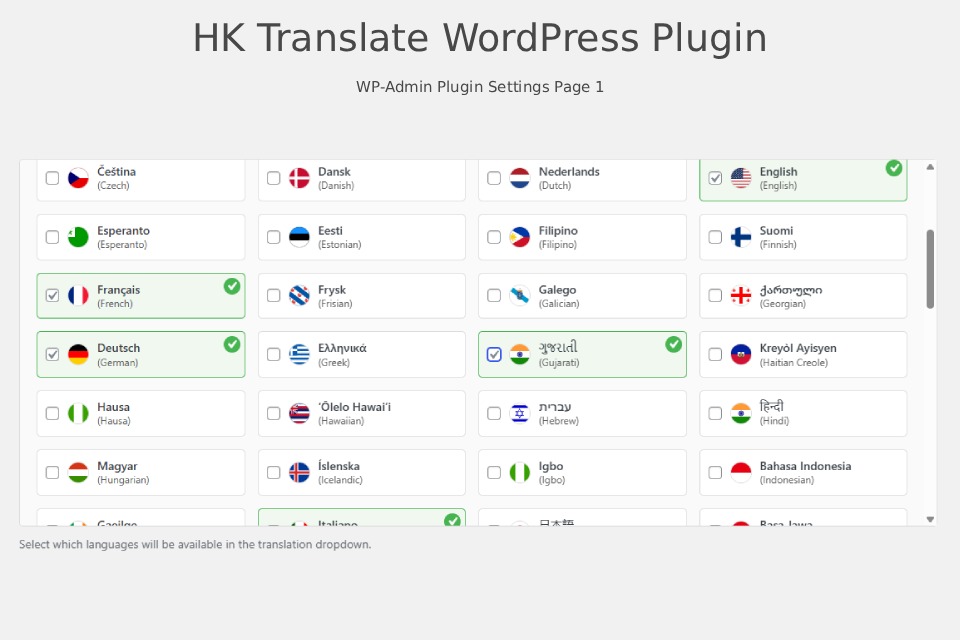Click the Icelandic flag icon
Viewport: 960px width, 640px height.
tap(299, 472)
